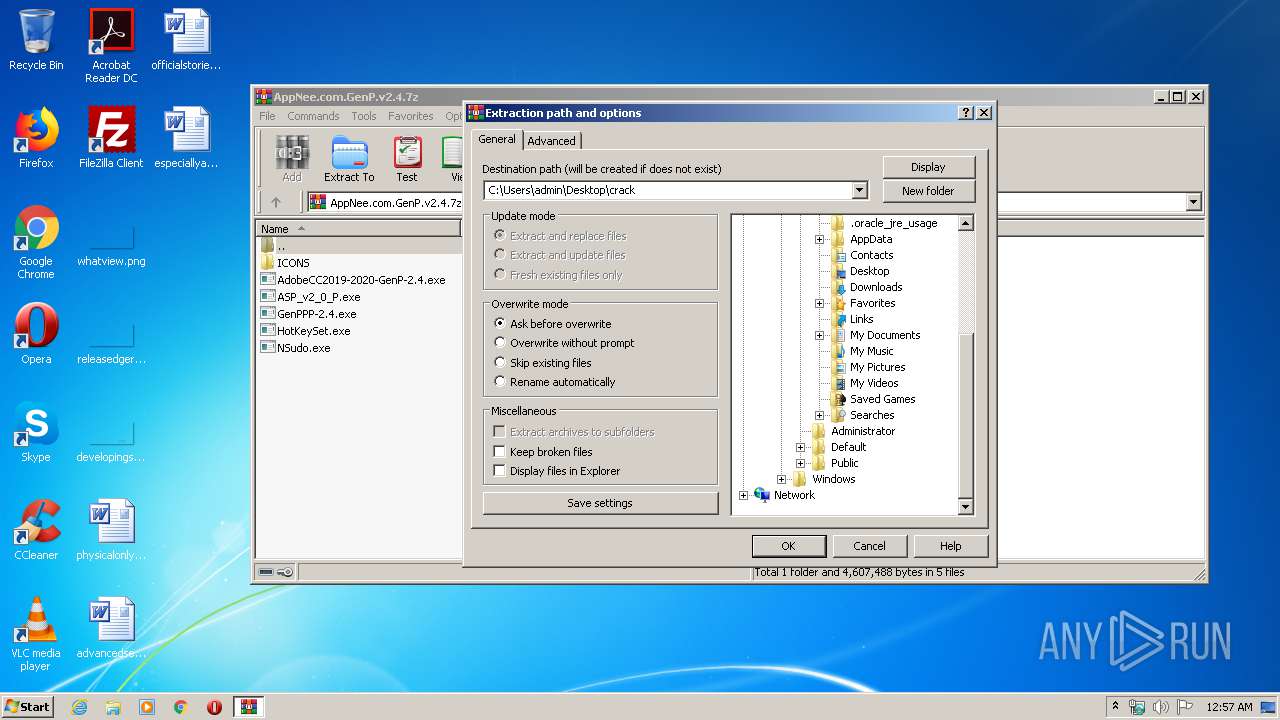Click the Test toolbar icon
The image size is (1280, 720).
click(407, 159)
